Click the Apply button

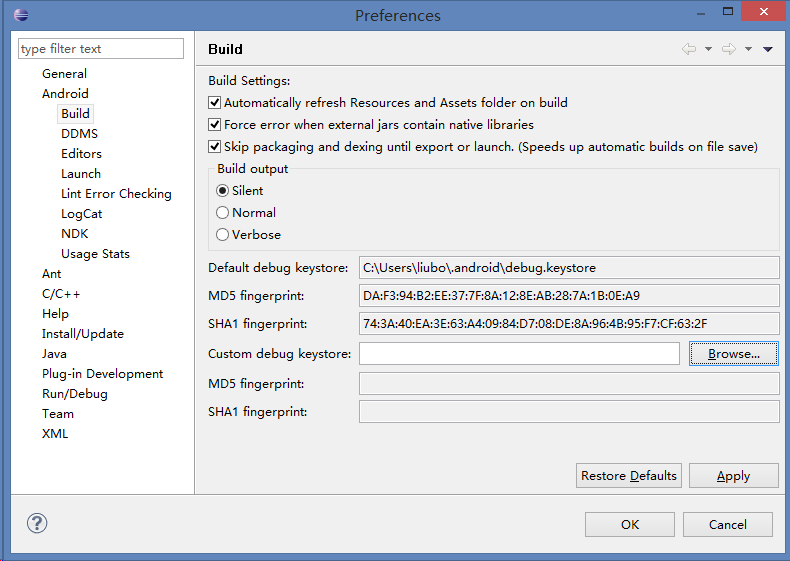(734, 475)
